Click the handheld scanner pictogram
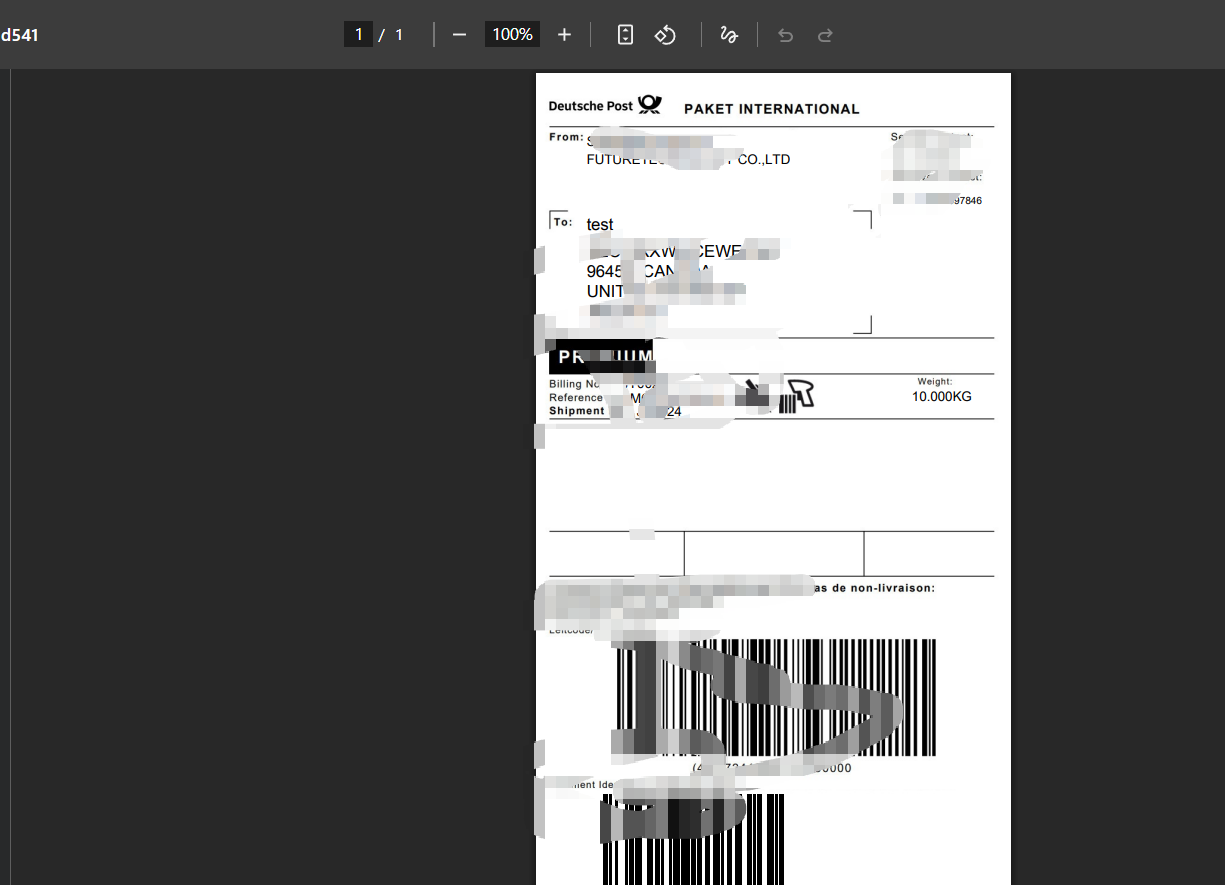The height and width of the screenshot is (885, 1225). (x=798, y=395)
